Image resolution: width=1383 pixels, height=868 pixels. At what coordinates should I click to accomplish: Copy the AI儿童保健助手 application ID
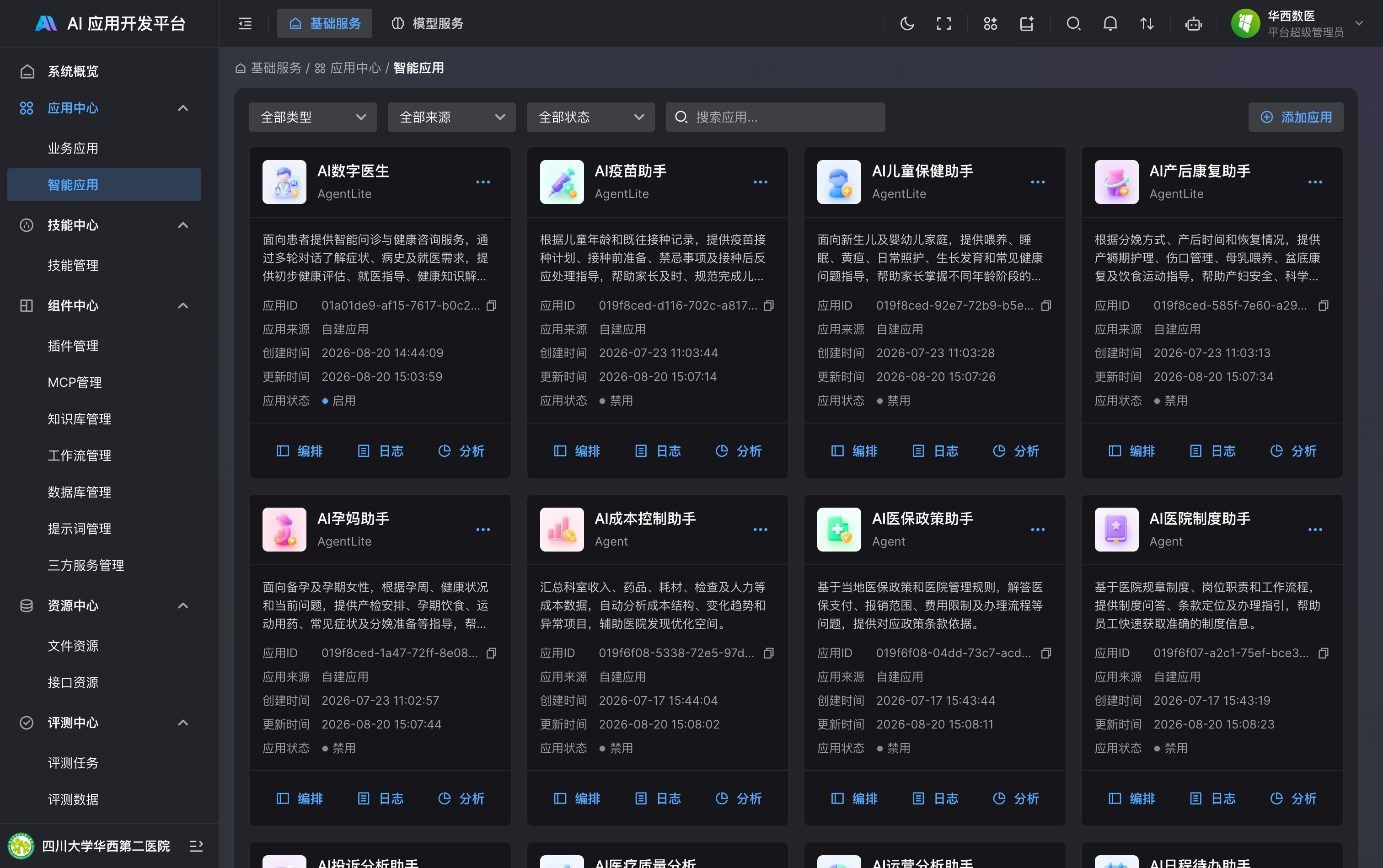[1046, 305]
